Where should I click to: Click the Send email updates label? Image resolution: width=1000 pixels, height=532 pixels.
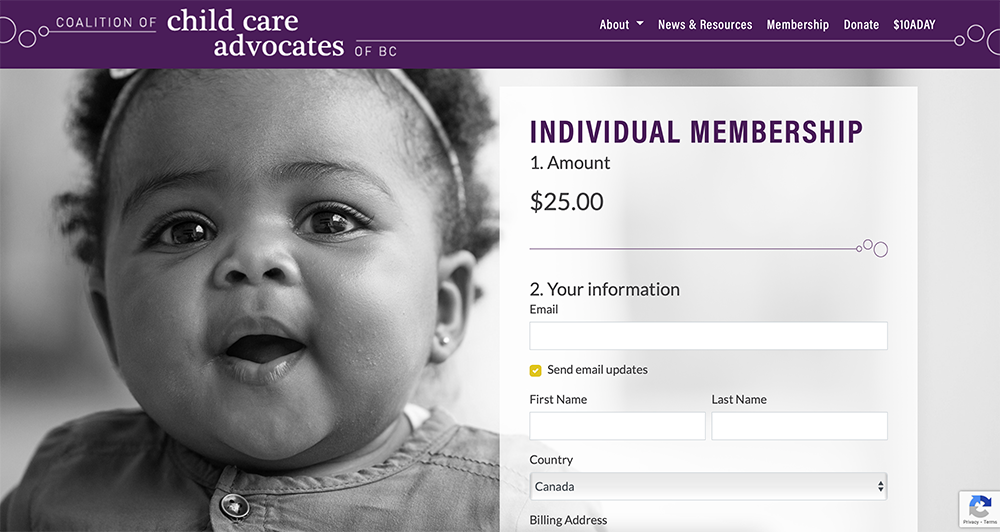(597, 369)
